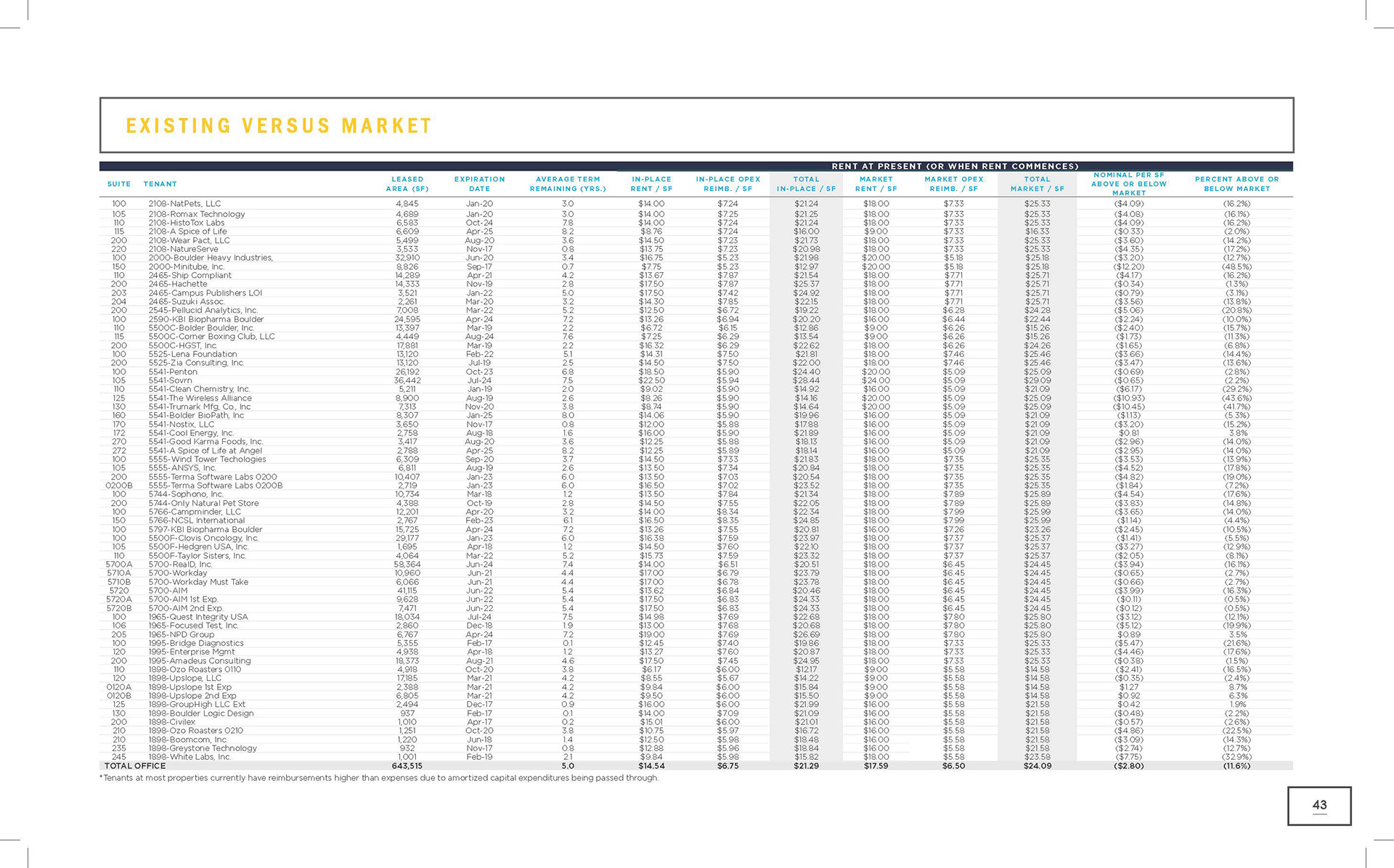This screenshot has width=1394, height=868.
Task: Click the 5700-RealD, Inc. tenant name
Action: point(180,564)
